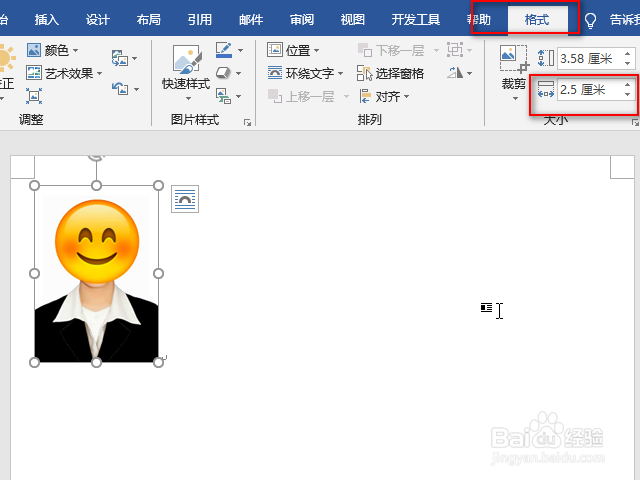Decrease picture width with down stepper
Image resolution: width=640 pixels, height=480 pixels.
(628, 94)
